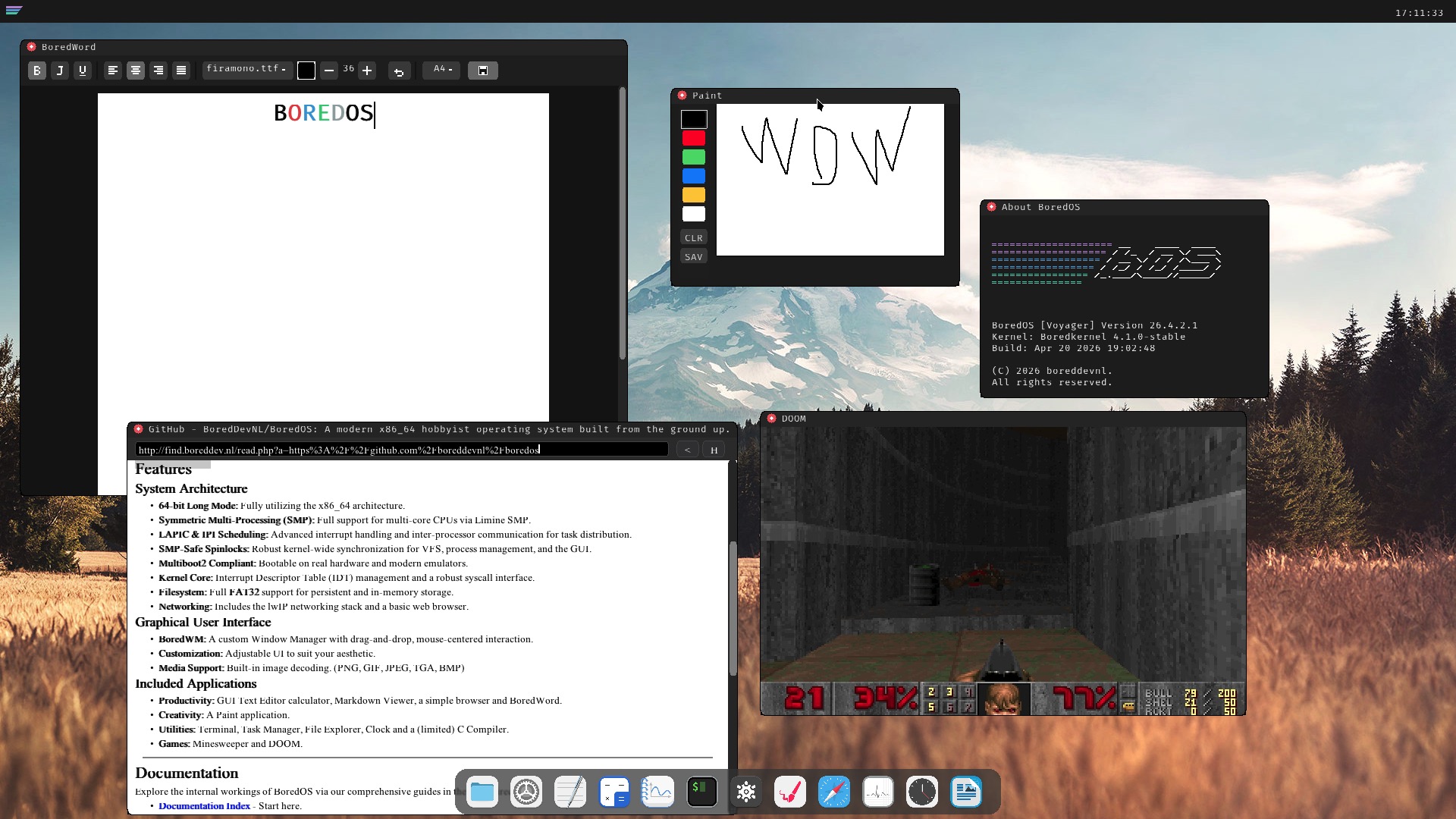Open the A4 page size dropdown
Screen dimensions: 1456x819
442,69
